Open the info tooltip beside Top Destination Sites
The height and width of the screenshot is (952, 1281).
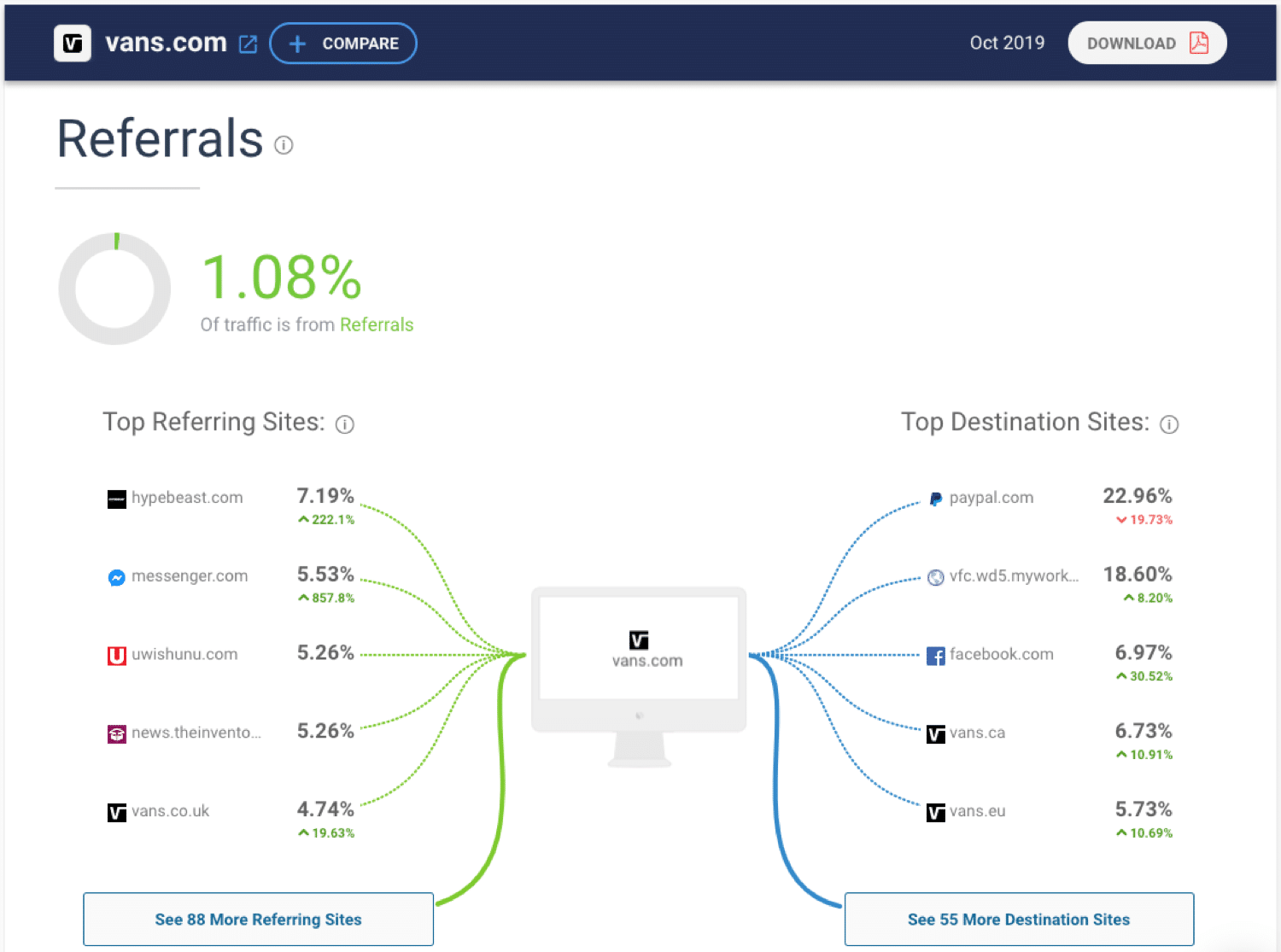1169,423
